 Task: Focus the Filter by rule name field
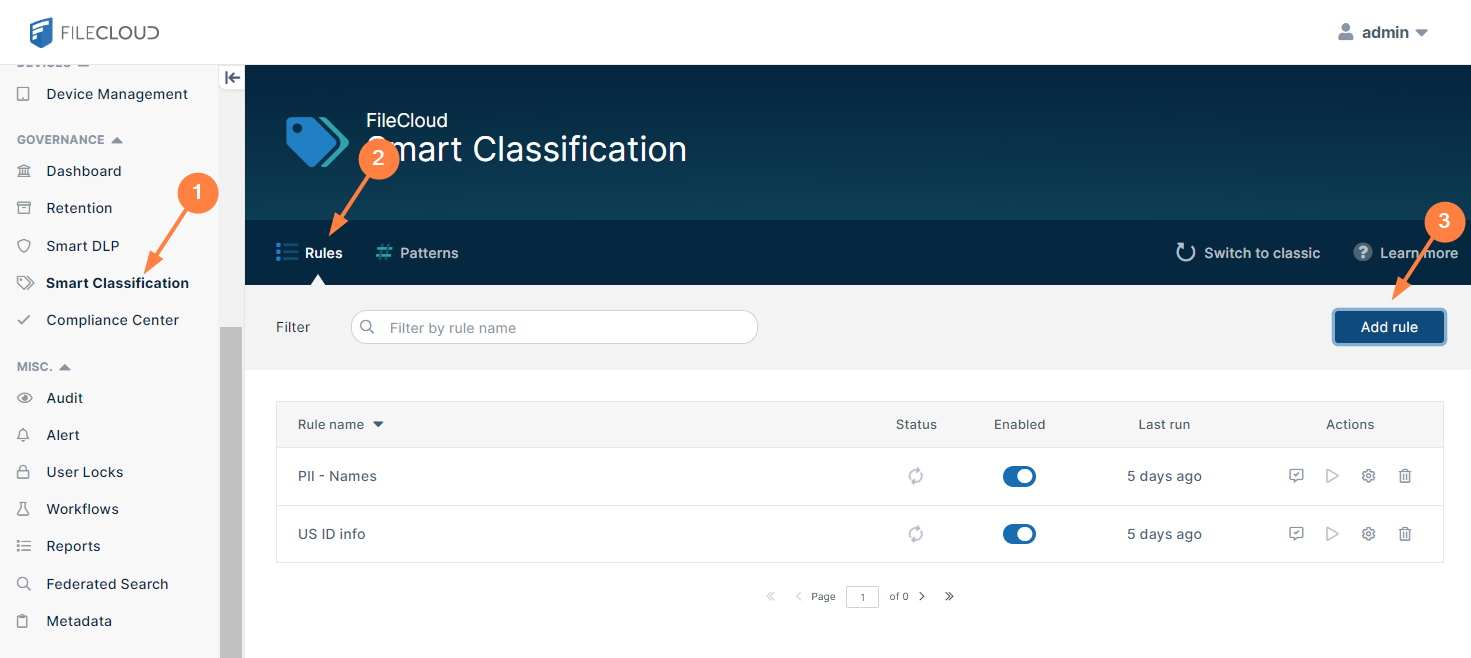(565, 327)
